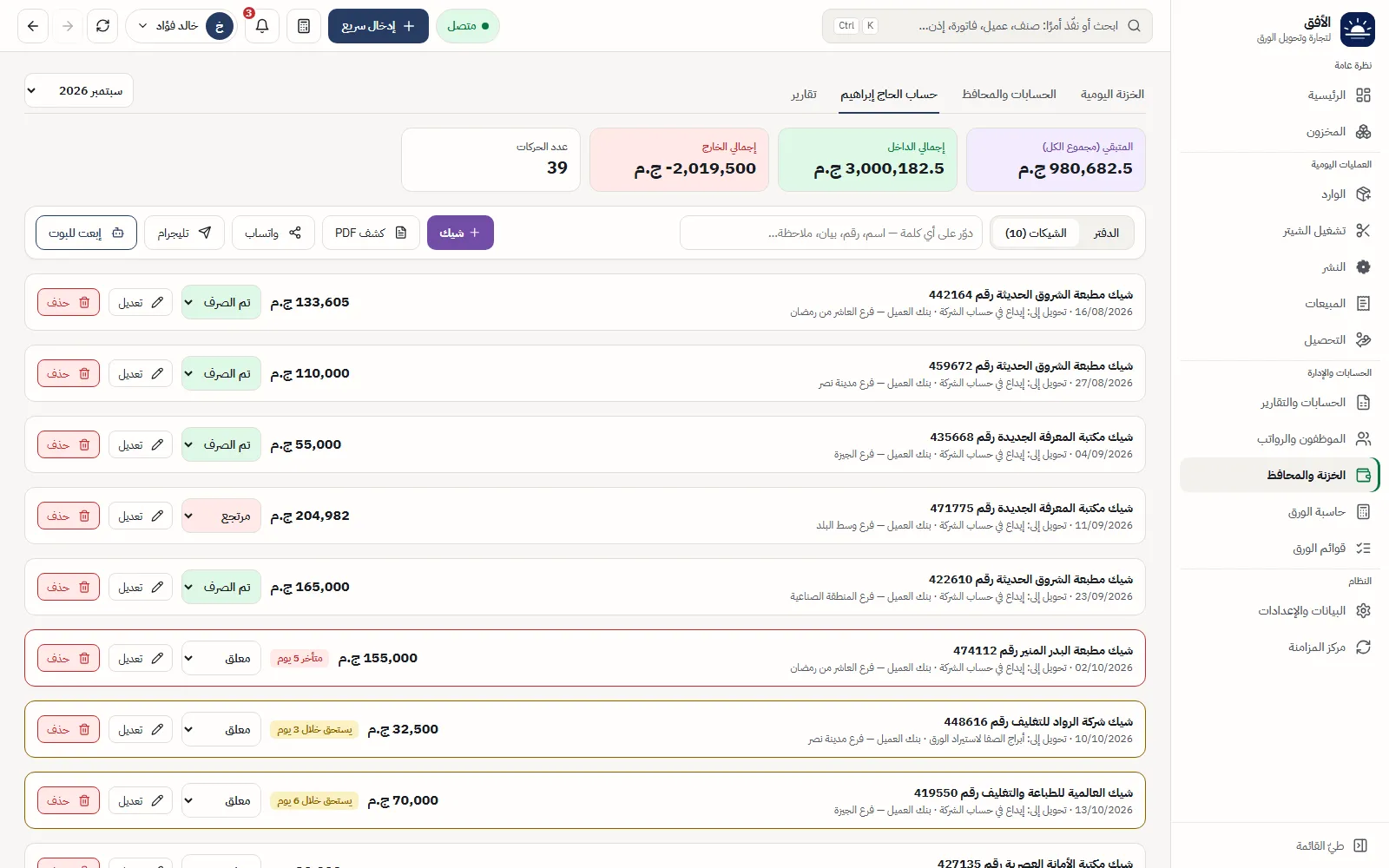Viewport: 1389px width, 868px height.
Task: Delete cheque 419550 of العالمية للطباعة
Action: (x=69, y=800)
